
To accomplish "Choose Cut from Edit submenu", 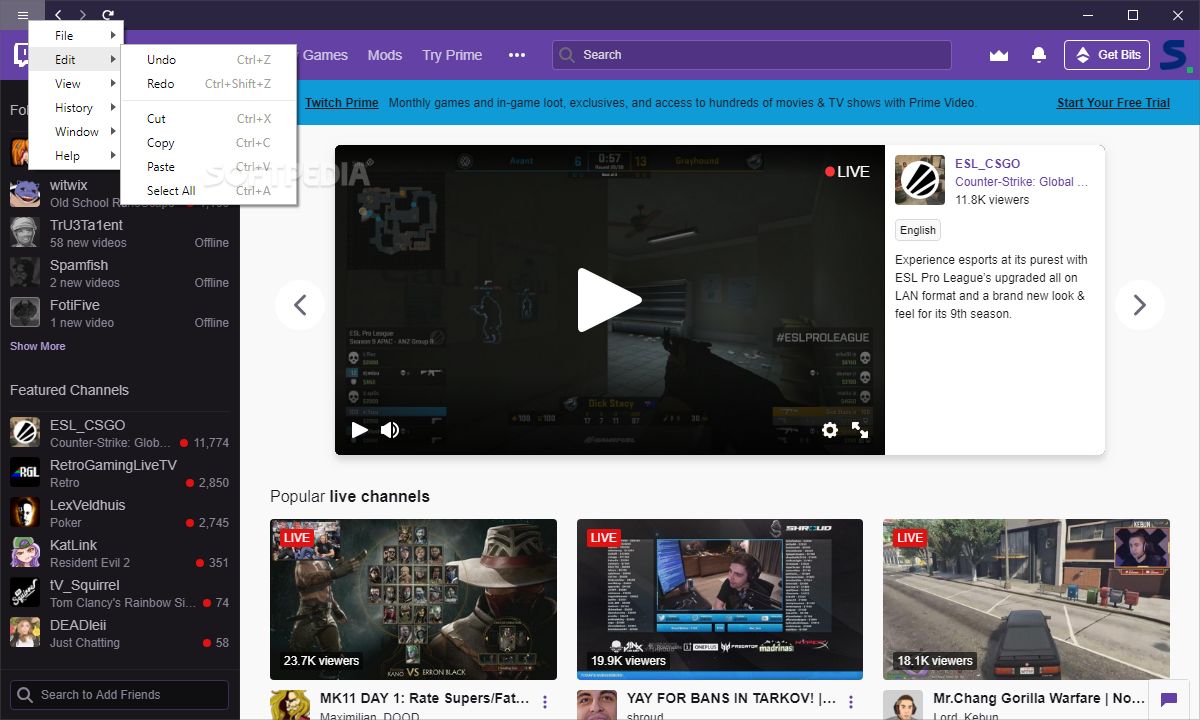I will point(209,119).
